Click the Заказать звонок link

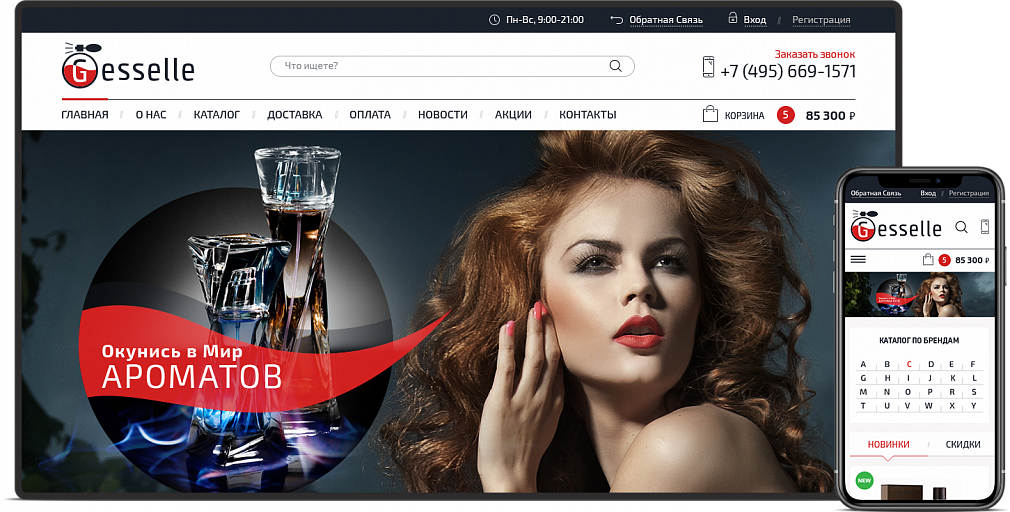pyautogui.click(x=815, y=54)
